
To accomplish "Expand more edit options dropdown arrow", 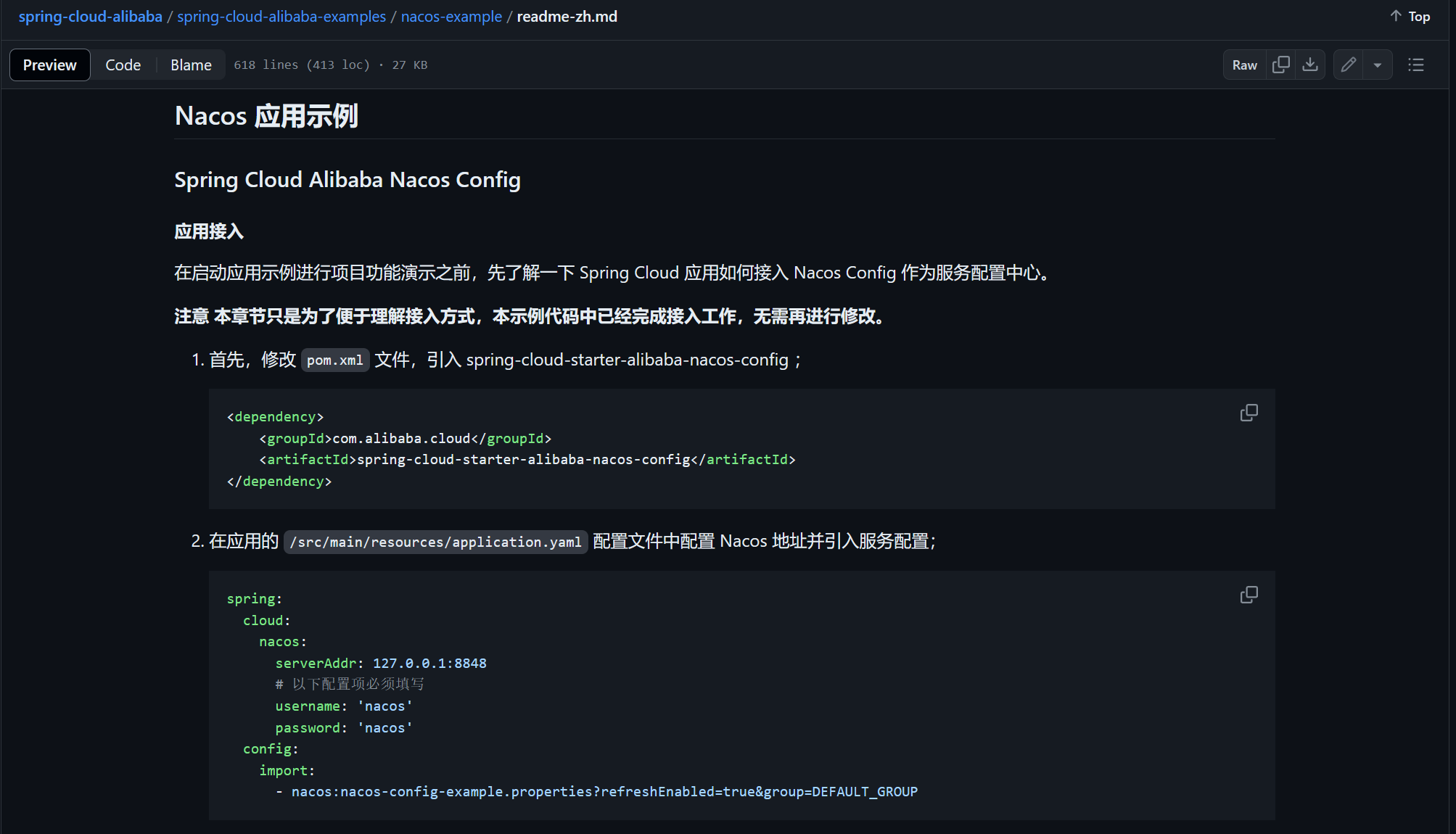I will point(1378,65).
